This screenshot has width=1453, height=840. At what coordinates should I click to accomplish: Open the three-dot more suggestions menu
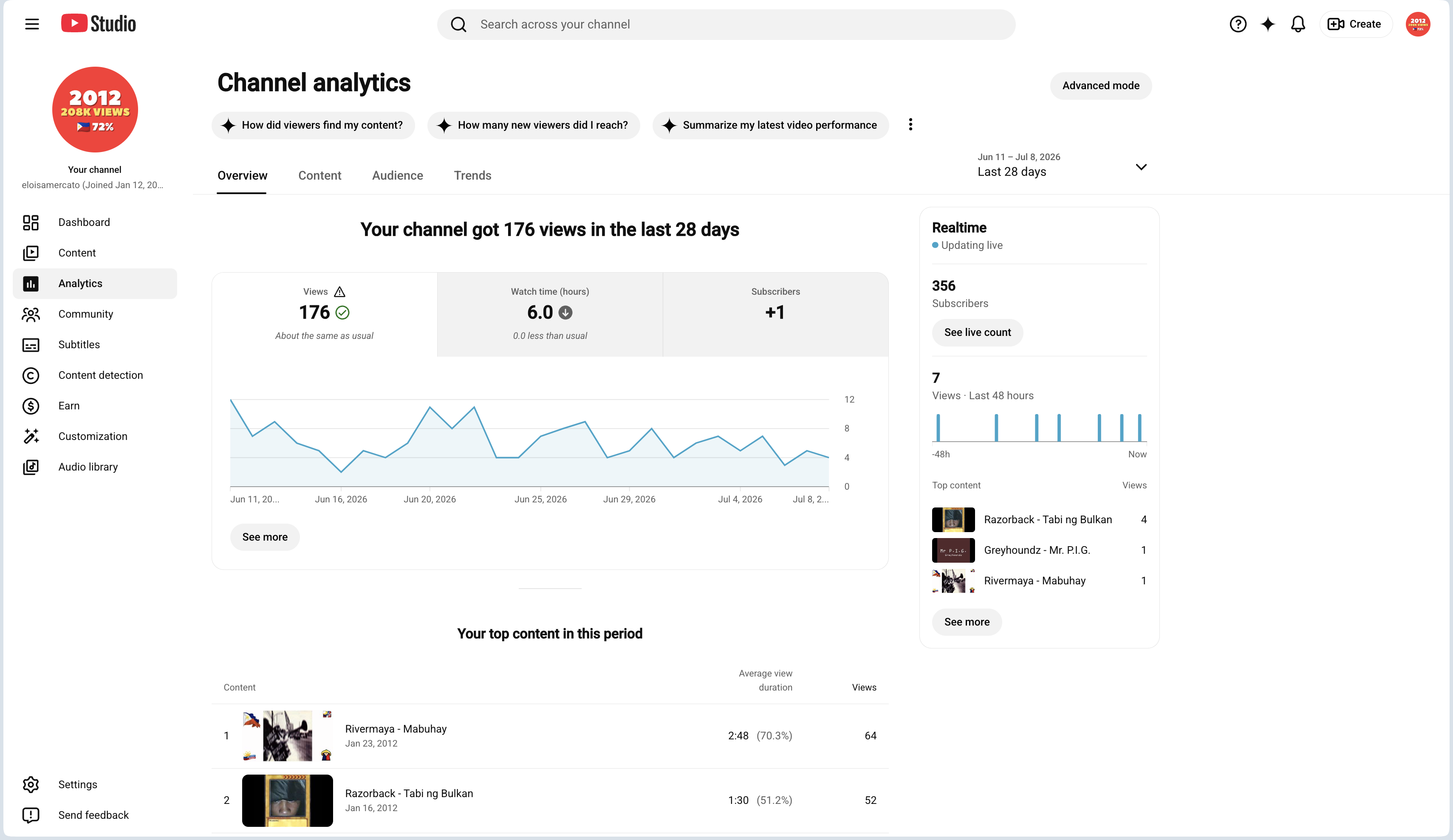pos(910,124)
